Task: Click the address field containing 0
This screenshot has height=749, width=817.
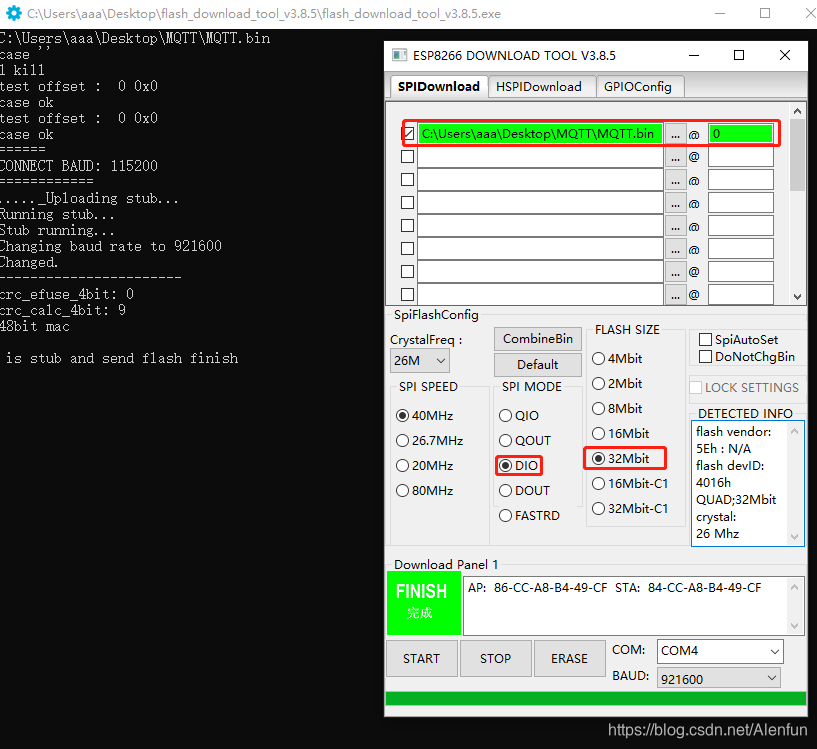Action: [740, 134]
